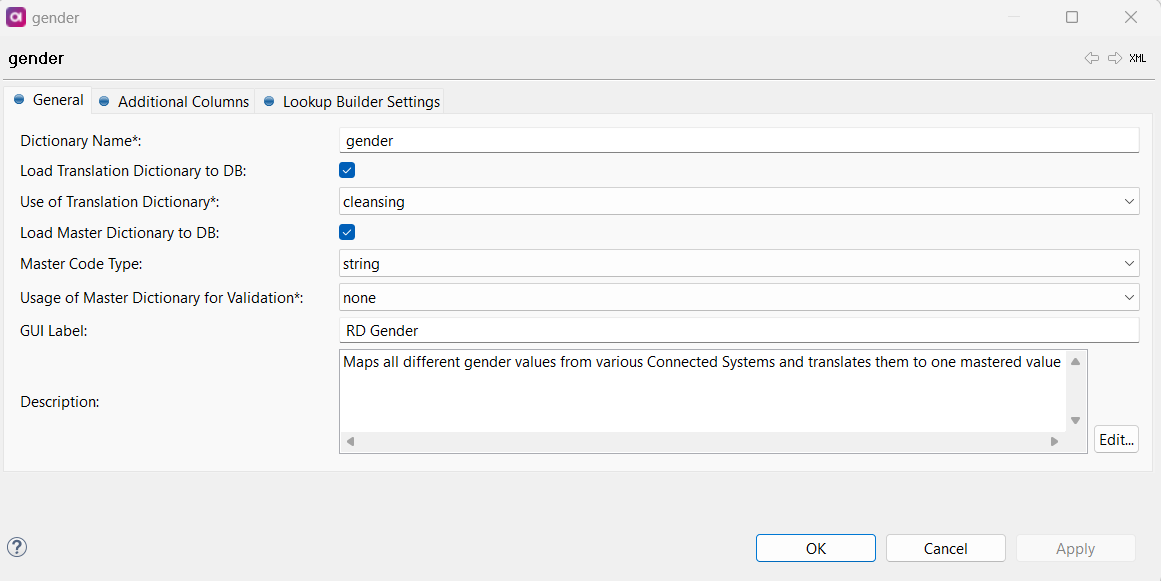
Task: Open the XML view icon
Action: pos(1137,58)
